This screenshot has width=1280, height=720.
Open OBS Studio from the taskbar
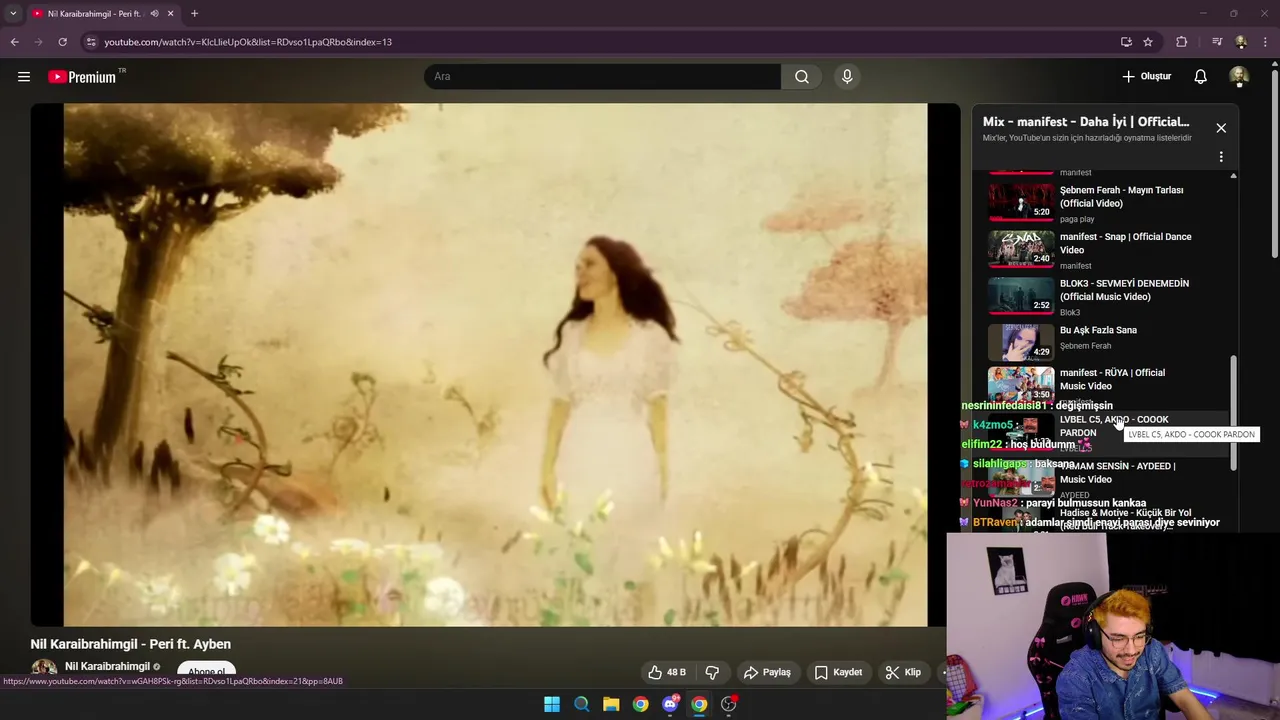pos(729,704)
